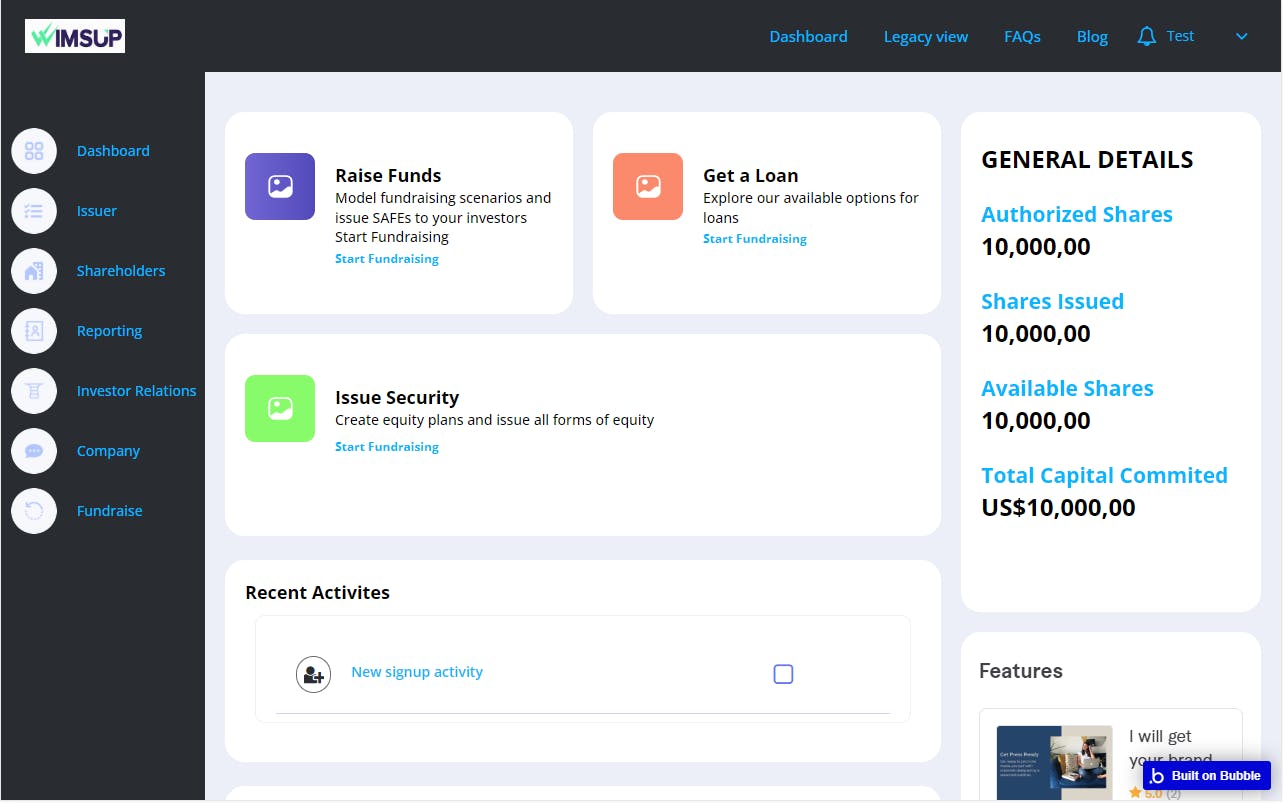Click Start Fundraising under Issue Security
Viewport: 1283px width, 803px height.
[x=387, y=447]
